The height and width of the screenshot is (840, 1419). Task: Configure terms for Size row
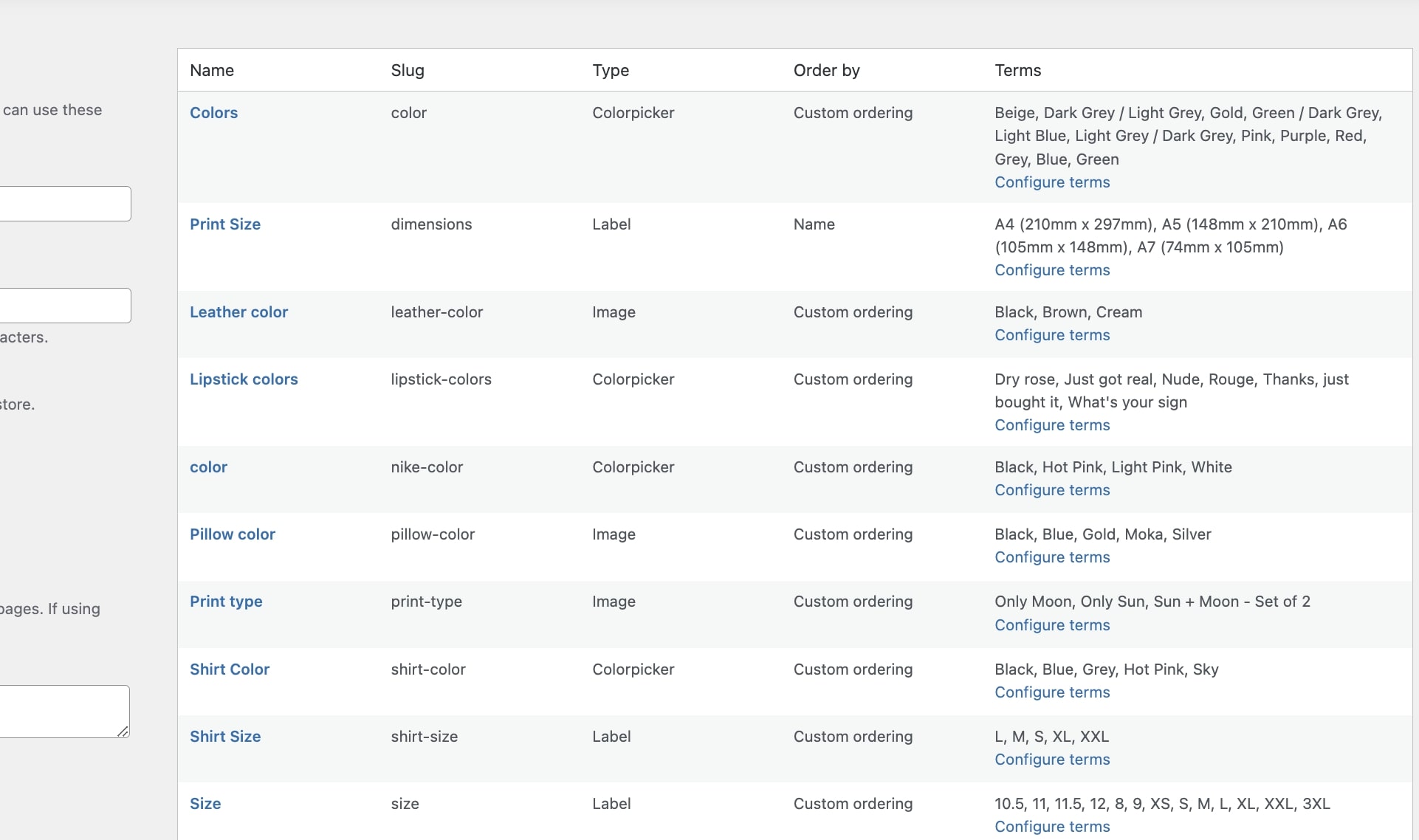[x=1052, y=827]
